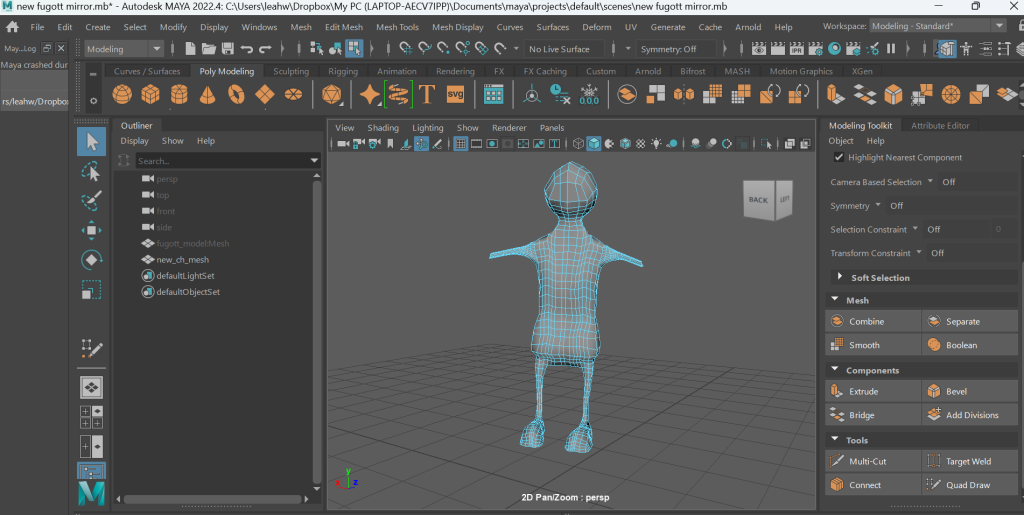1024x515 pixels.
Task: Toggle Highlight Nearest Component checkbox
Action: tap(839, 157)
